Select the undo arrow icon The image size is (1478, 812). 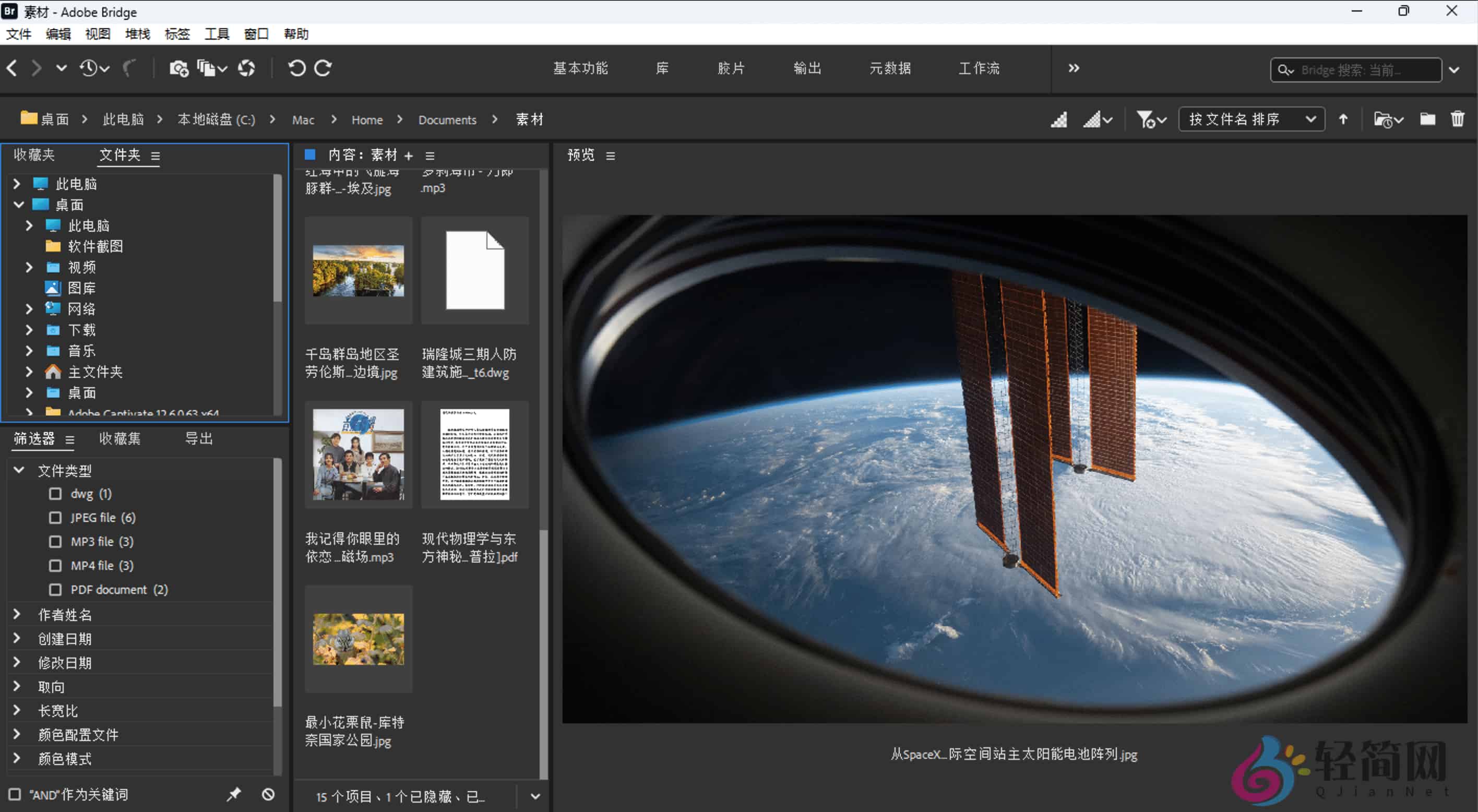tap(296, 68)
